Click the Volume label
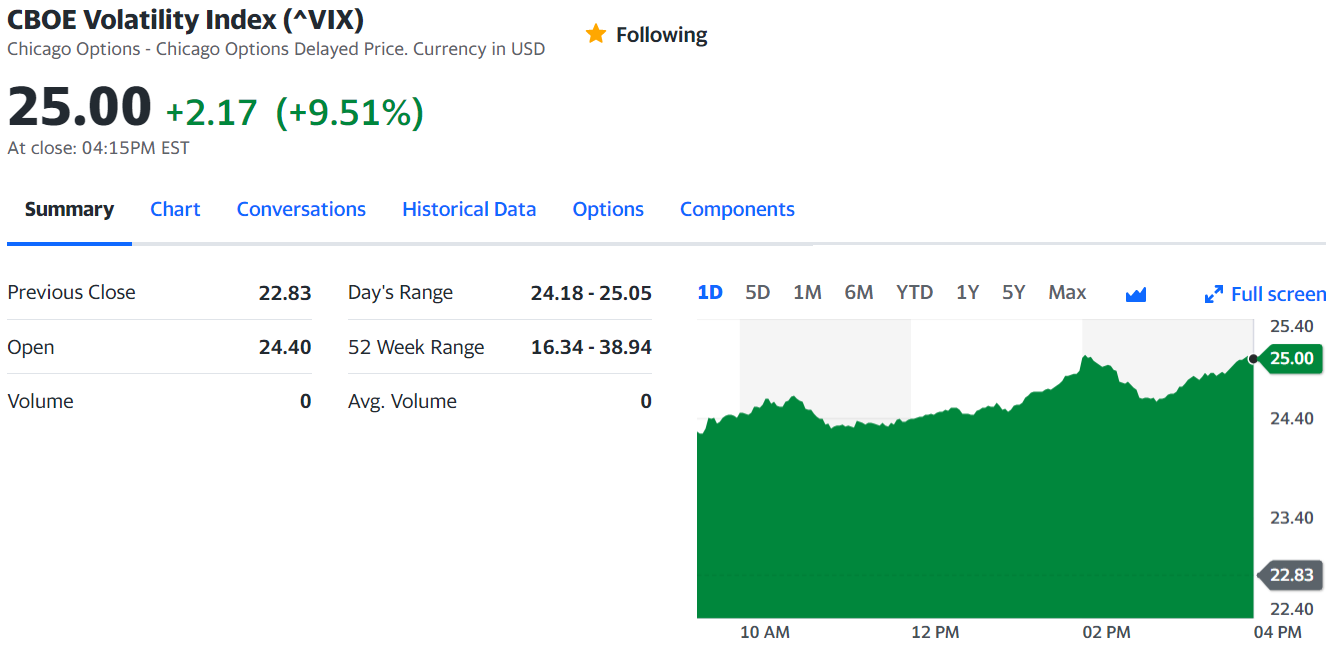The height and width of the screenshot is (645, 1326). point(40,401)
